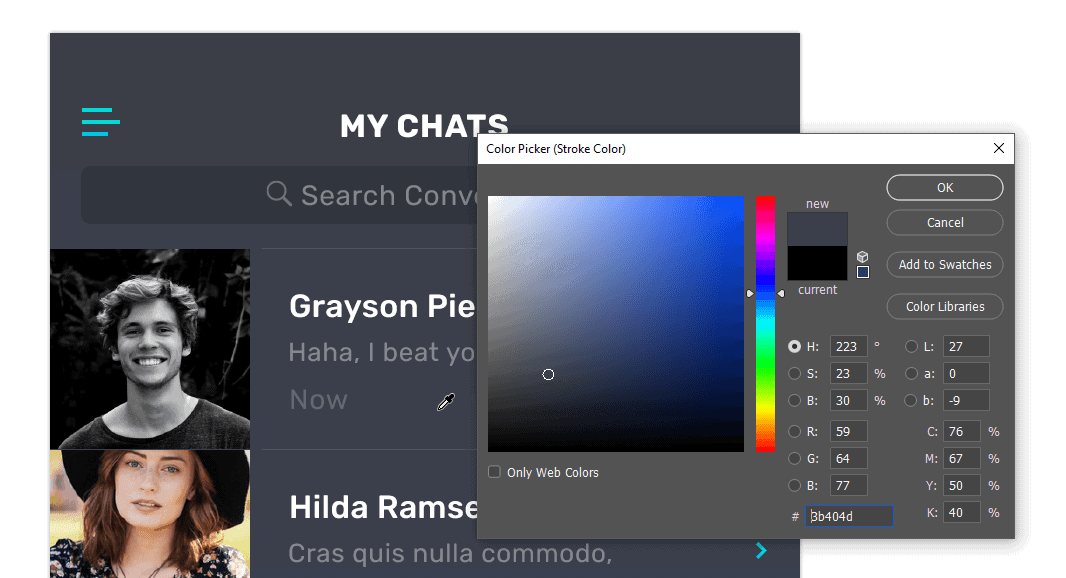
Task: Click the brightness field showing 30
Action: [848, 401]
